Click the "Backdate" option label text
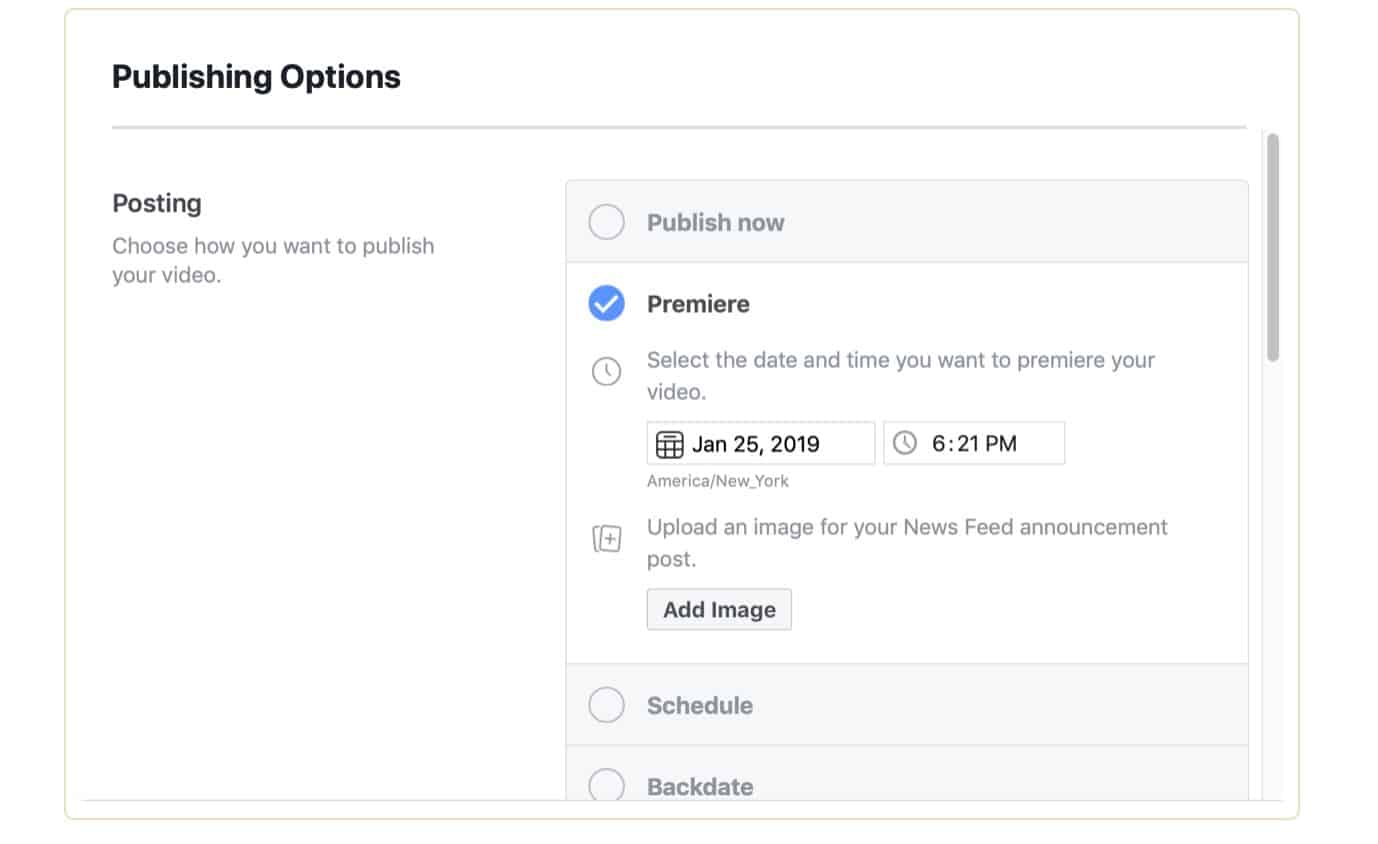1378x844 pixels. (x=699, y=787)
